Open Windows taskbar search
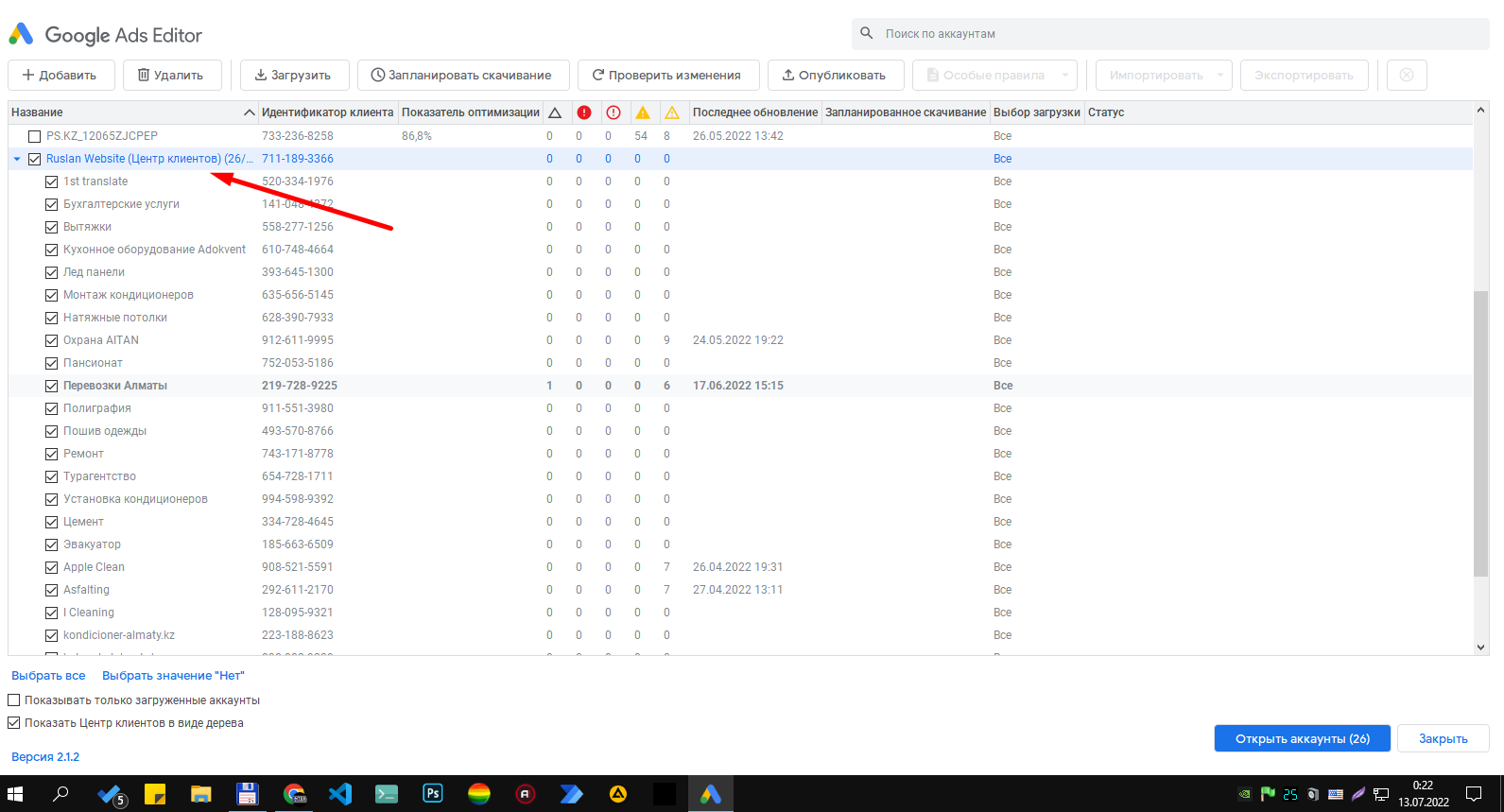The height and width of the screenshot is (812, 1504). click(61, 794)
